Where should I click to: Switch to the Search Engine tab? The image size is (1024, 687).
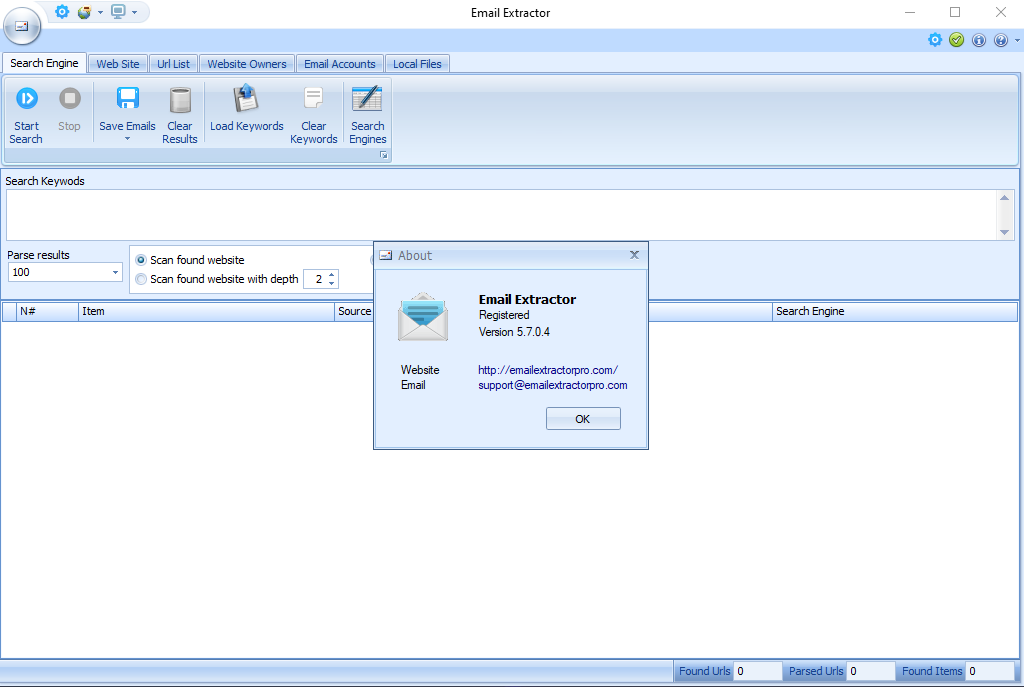[x=44, y=63]
